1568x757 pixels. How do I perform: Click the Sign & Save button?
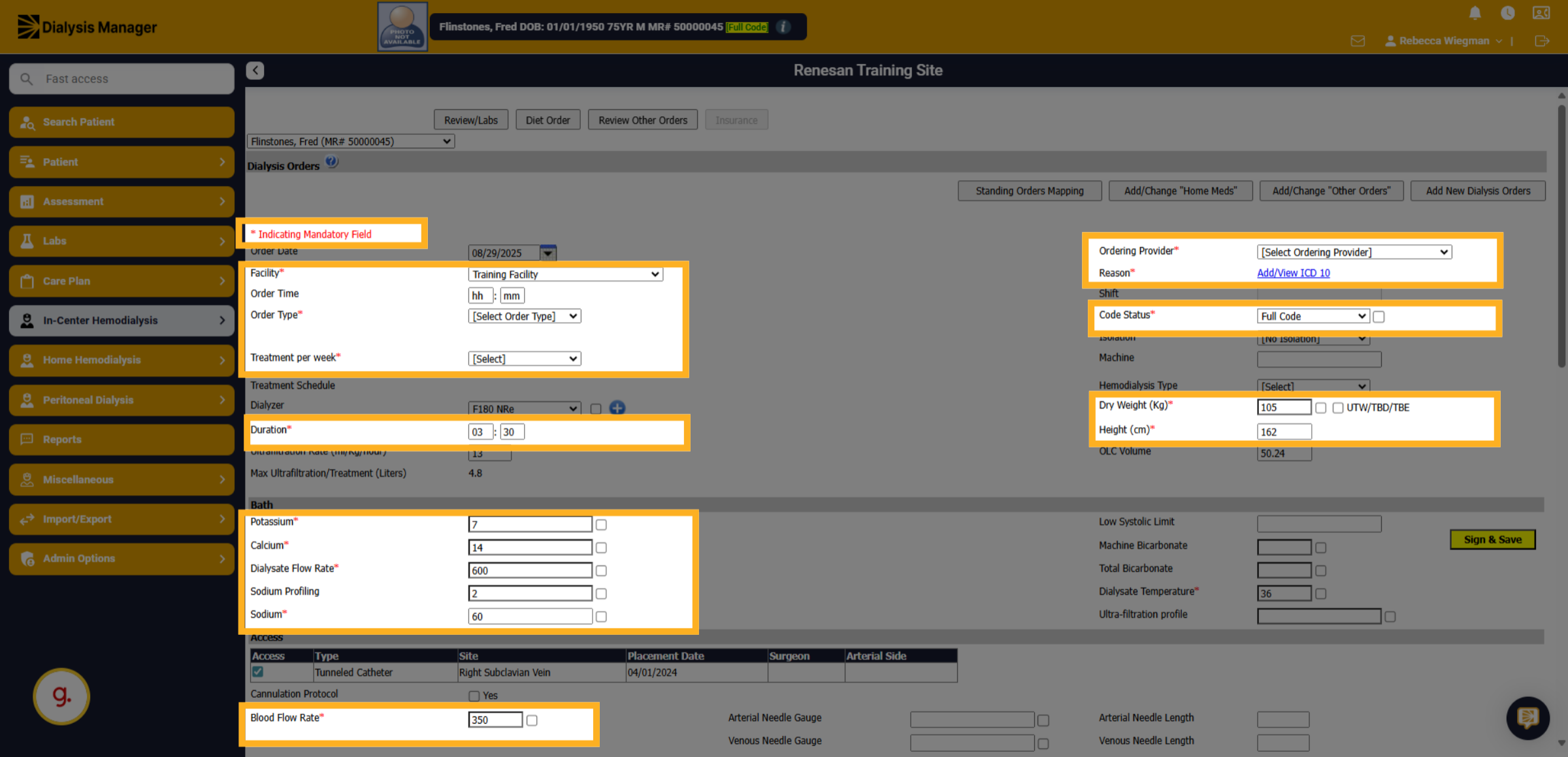[x=1492, y=540]
